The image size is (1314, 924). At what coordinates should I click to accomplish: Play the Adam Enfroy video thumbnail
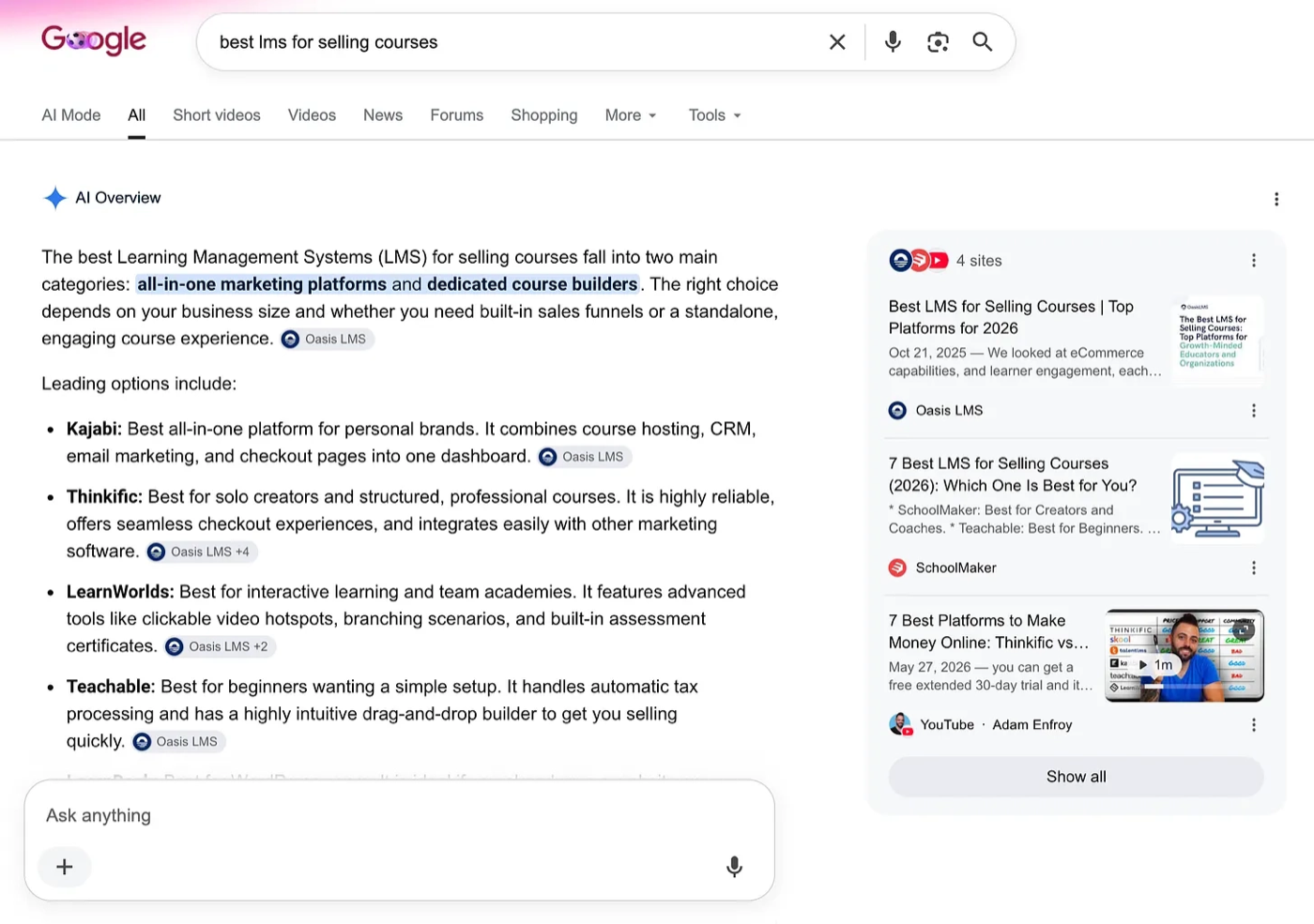pyautogui.click(x=1184, y=656)
